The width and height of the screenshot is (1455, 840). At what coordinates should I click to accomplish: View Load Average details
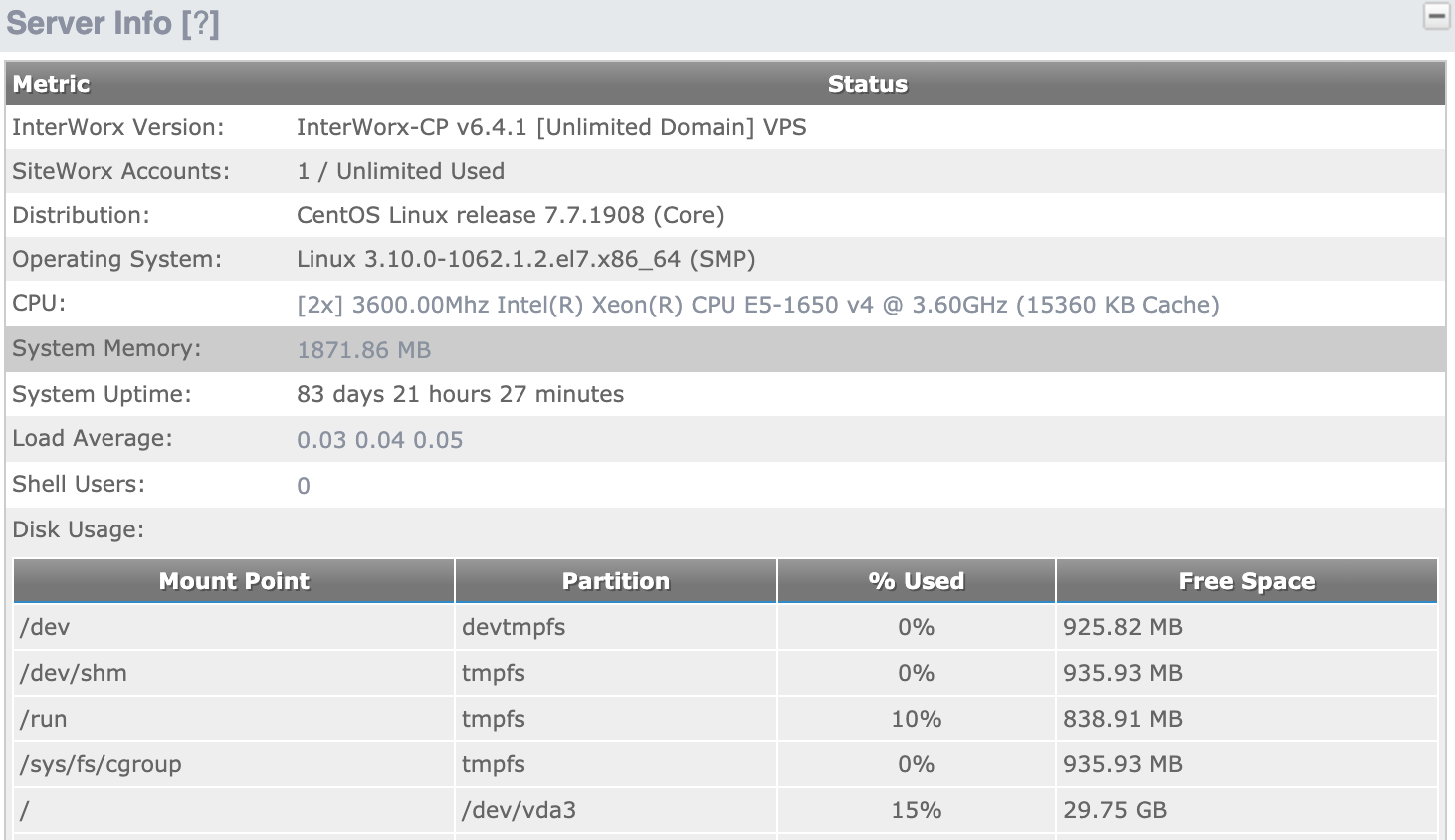[x=379, y=439]
